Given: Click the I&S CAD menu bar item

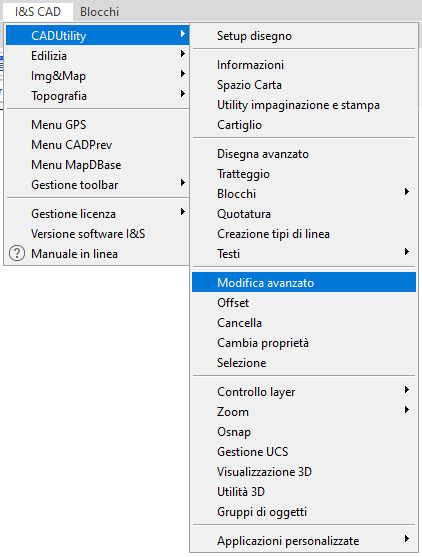Looking at the screenshot, I should 38,12.
